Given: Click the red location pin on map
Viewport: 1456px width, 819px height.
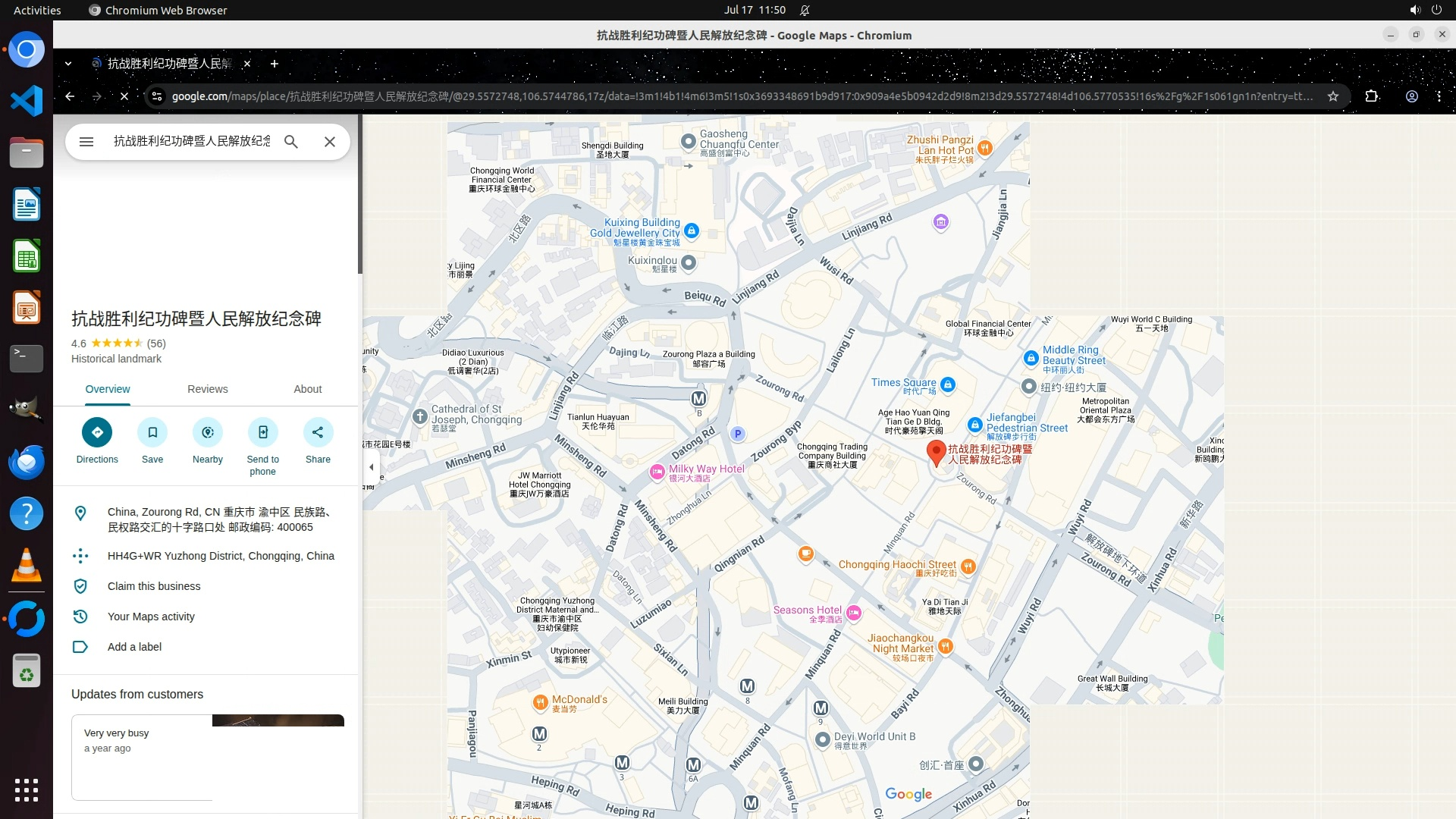Looking at the screenshot, I should (936, 452).
